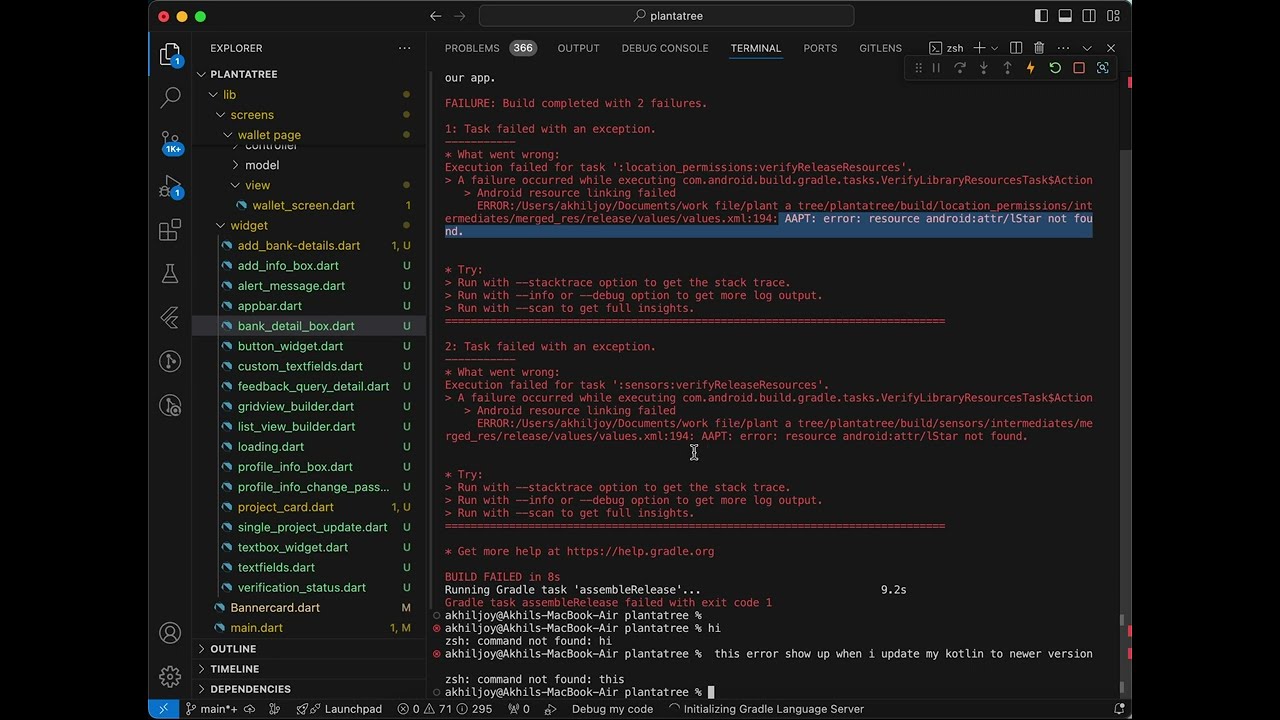
Task: Open the Search view in activity bar
Action: 170,97
